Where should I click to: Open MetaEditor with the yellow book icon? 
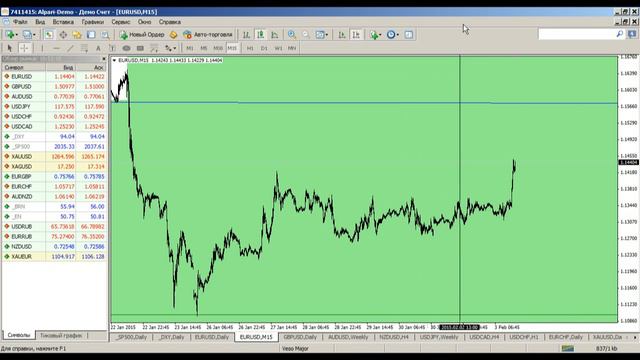pos(173,35)
